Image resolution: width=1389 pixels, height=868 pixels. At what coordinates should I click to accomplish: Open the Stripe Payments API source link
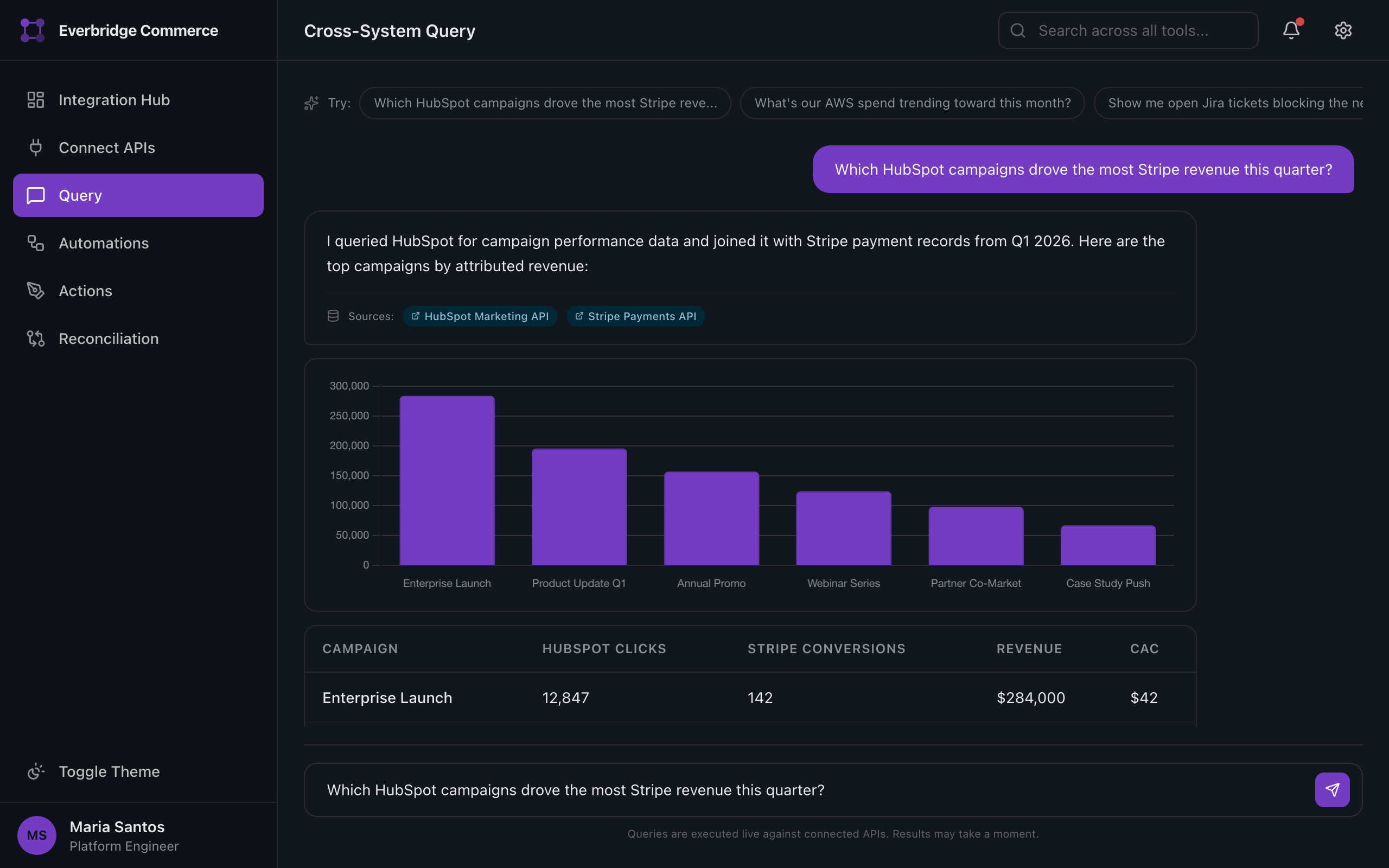[x=635, y=316]
